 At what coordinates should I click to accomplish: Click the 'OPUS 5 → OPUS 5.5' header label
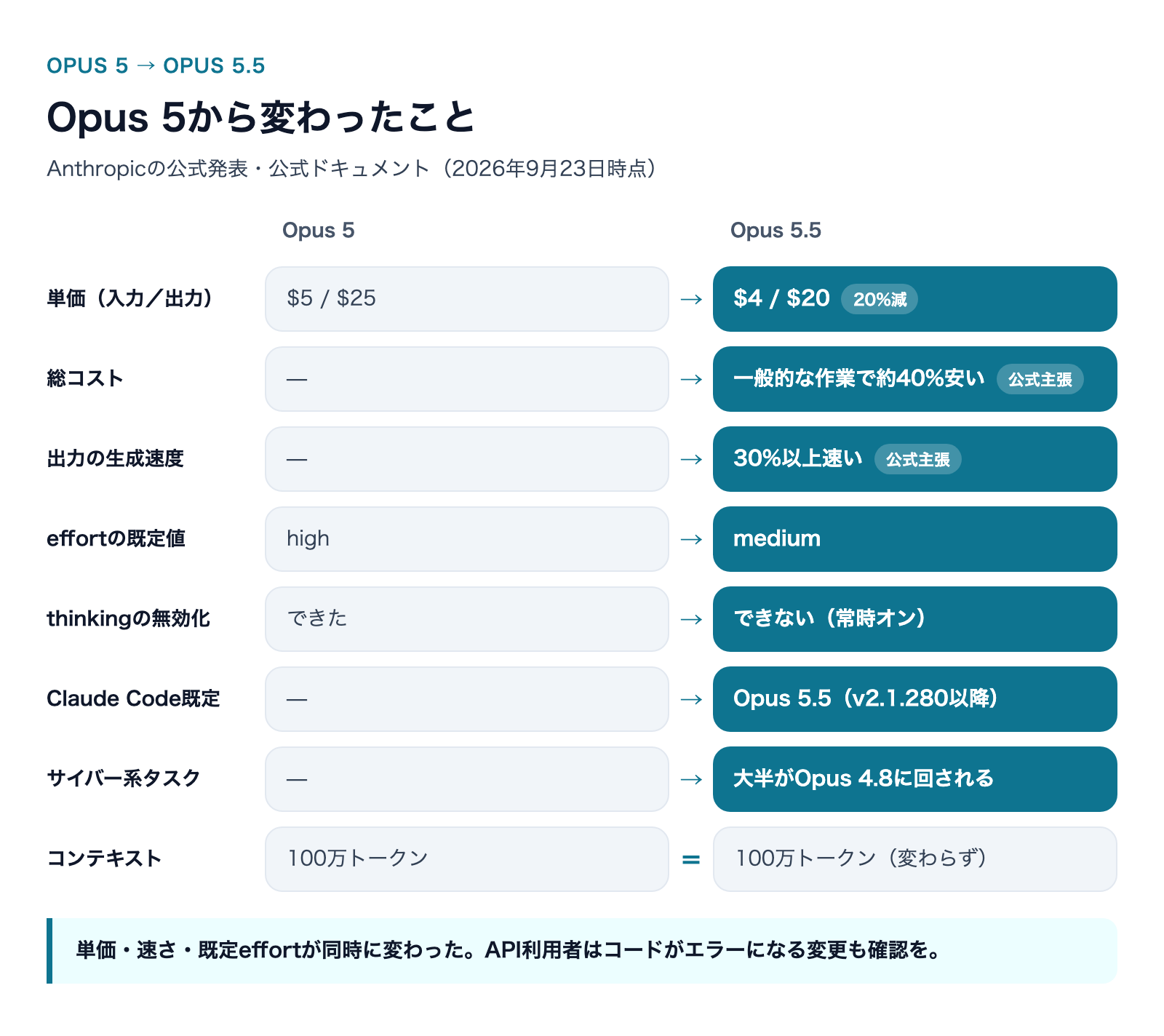(x=156, y=65)
